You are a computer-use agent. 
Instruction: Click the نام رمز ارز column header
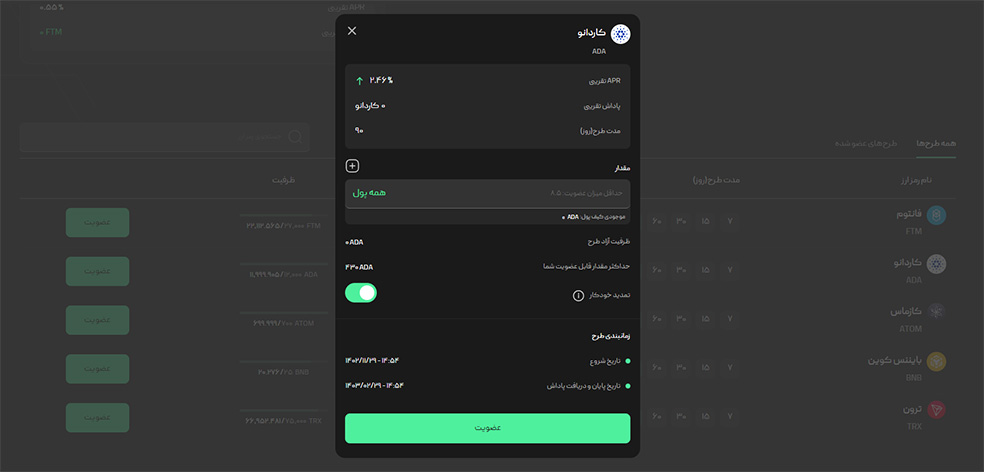click(916, 180)
